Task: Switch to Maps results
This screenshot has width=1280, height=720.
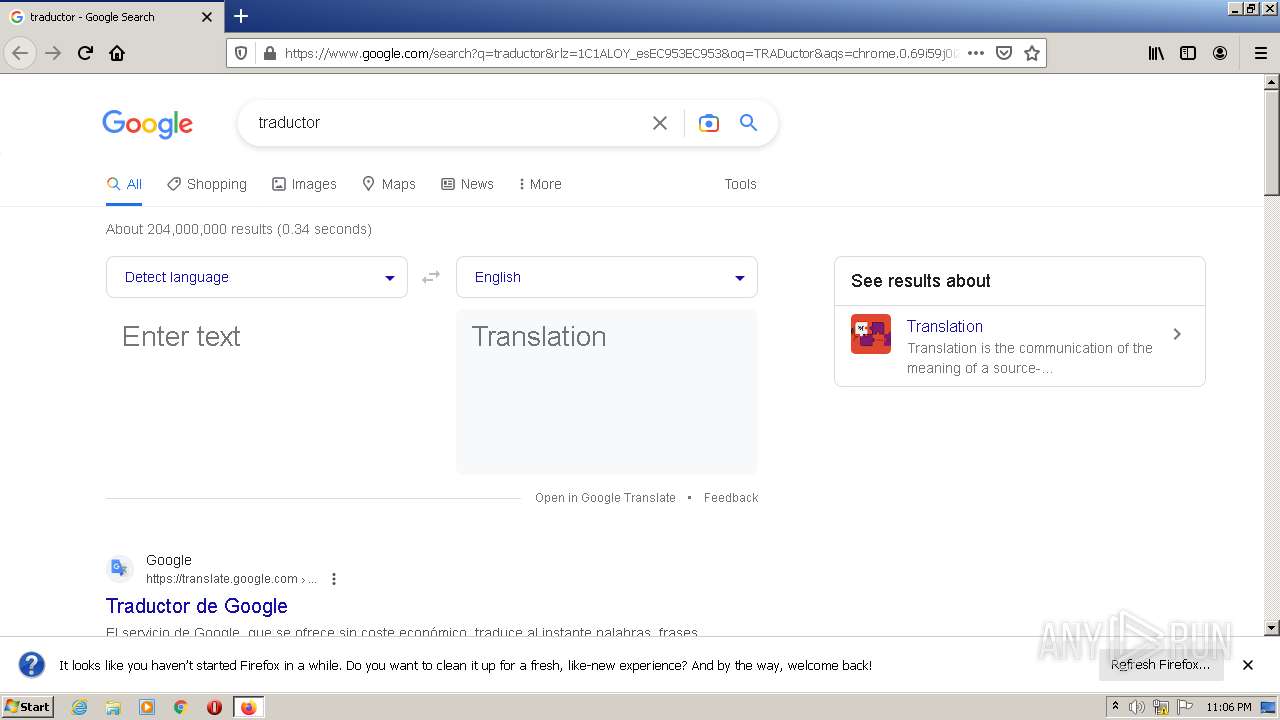Action: (389, 184)
